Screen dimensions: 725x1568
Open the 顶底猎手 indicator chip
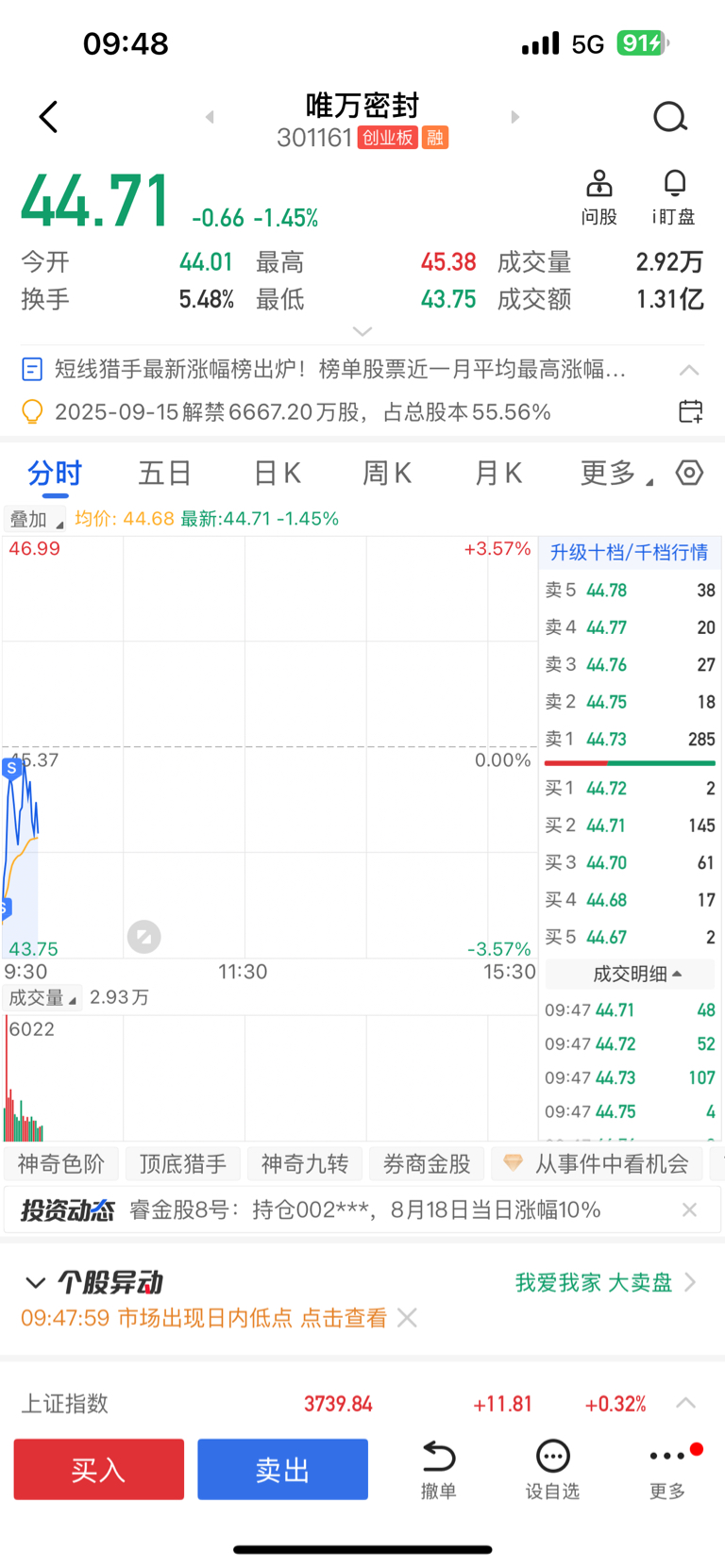pos(183,1164)
